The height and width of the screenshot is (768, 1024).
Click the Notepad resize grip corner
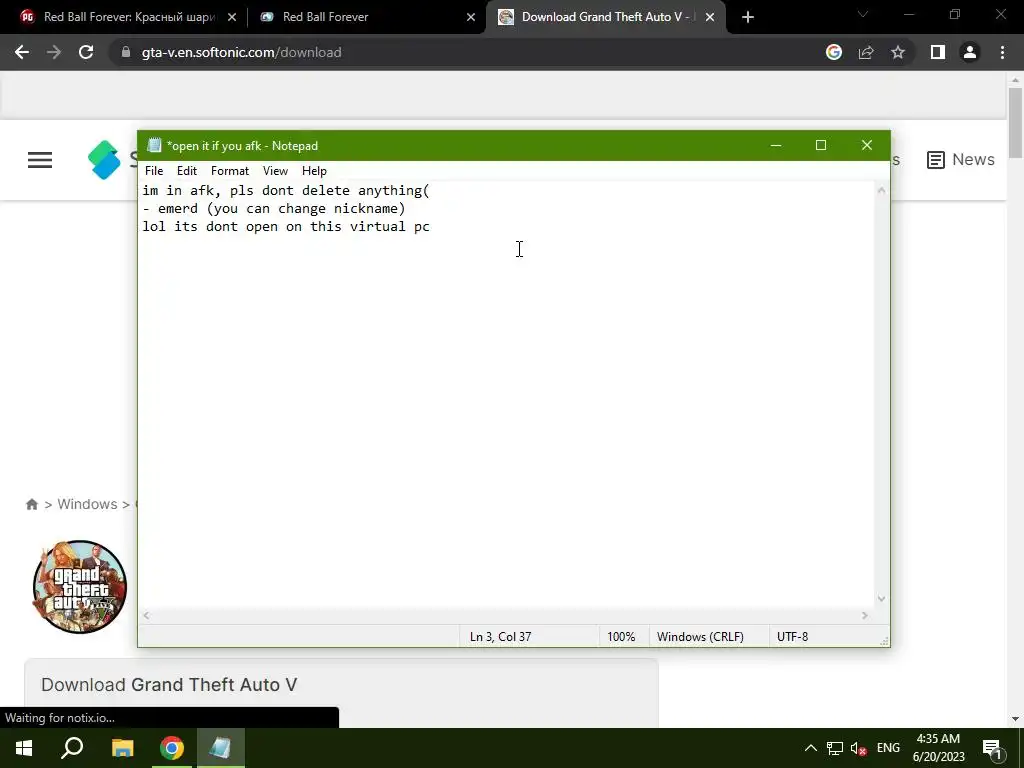(x=884, y=642)
